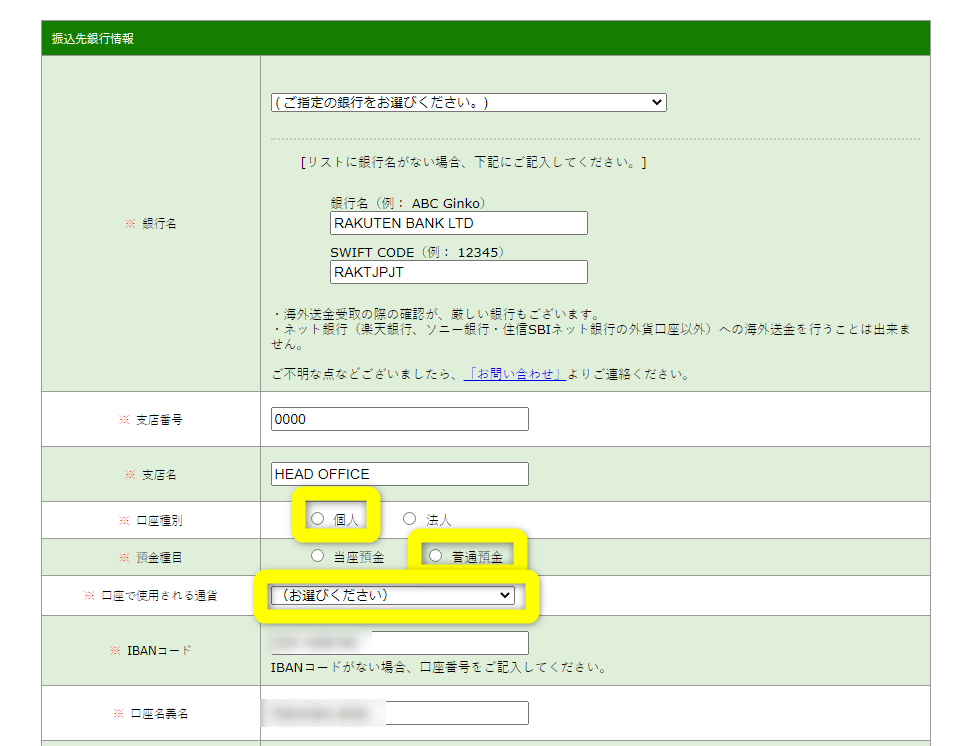The width and height of the screenshot is (961, 746).
Task: Open the account currency dropdown
Action: tap(393, 596)
